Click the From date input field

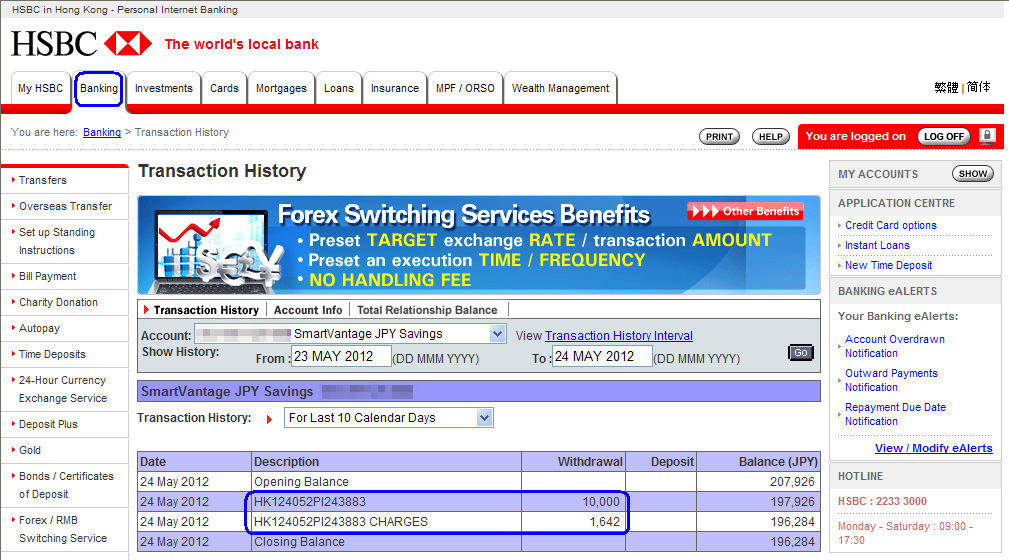click(341, 357)
